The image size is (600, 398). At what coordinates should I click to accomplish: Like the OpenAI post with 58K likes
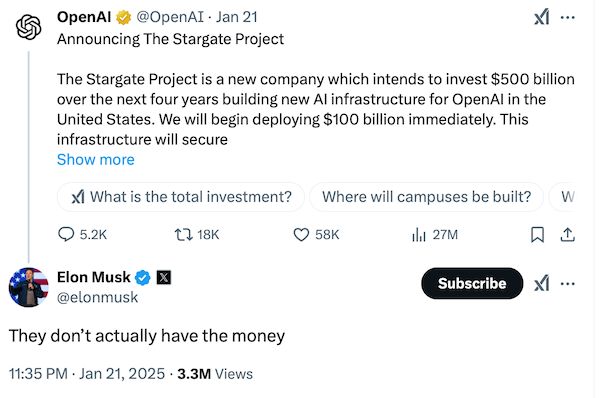tap(316, 234)
